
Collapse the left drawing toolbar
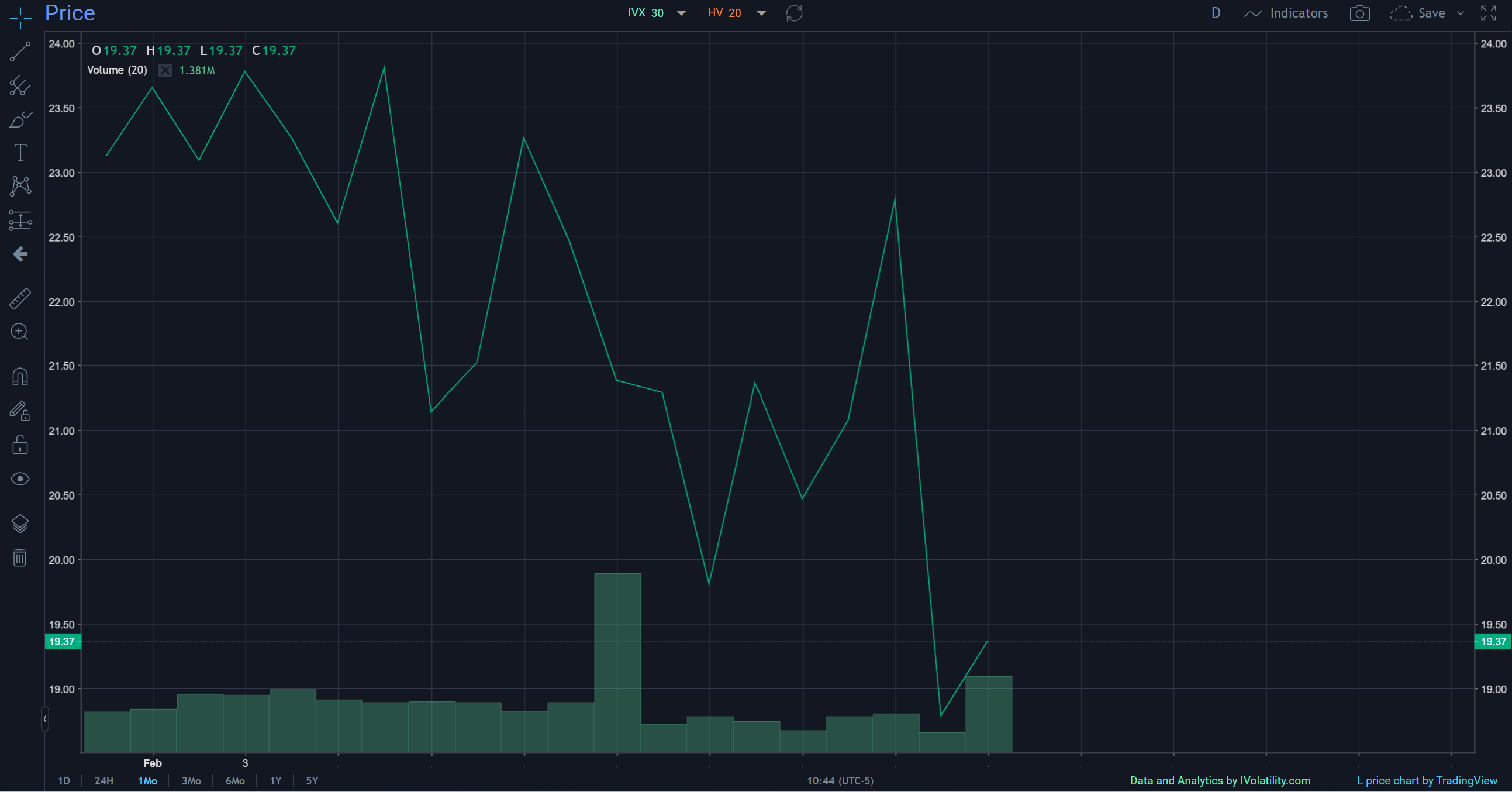(x=44, y=719)
